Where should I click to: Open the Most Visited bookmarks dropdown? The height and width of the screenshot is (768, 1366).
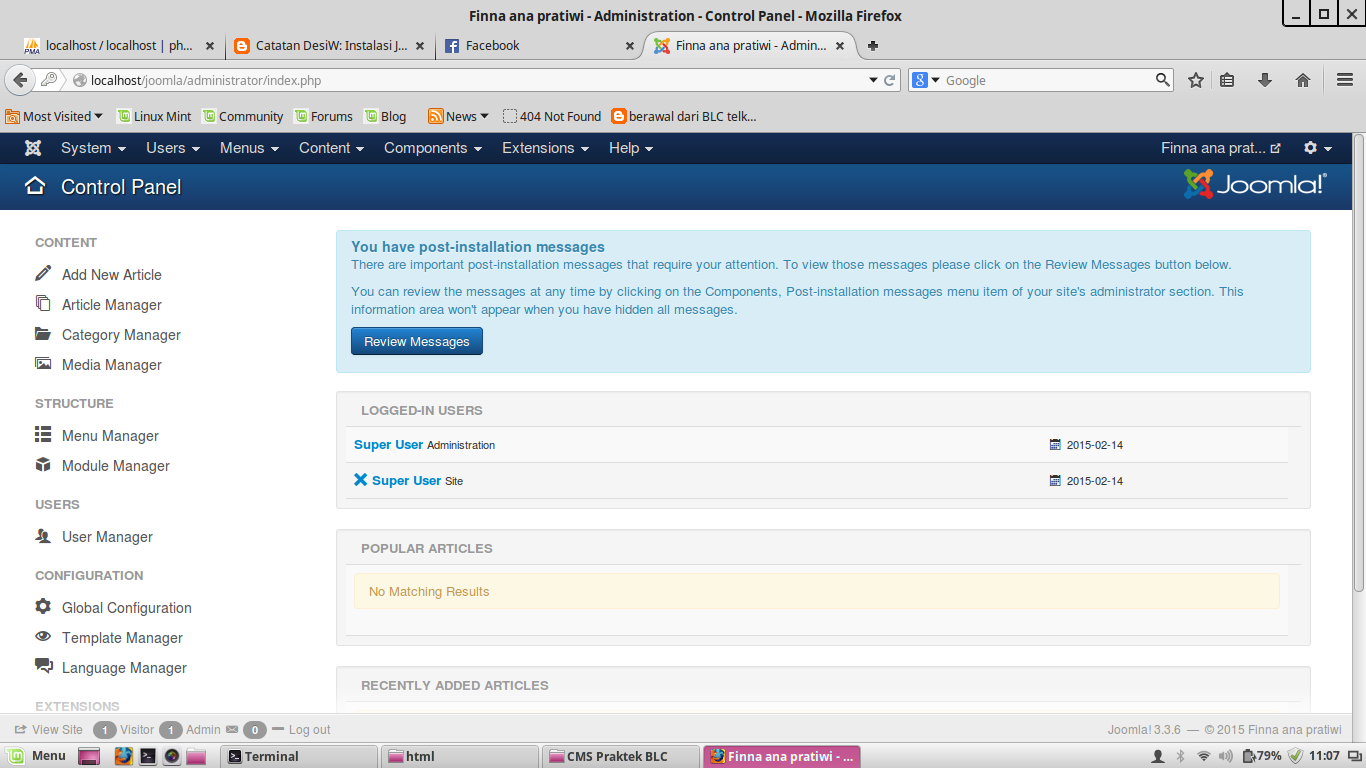point(55,116)
